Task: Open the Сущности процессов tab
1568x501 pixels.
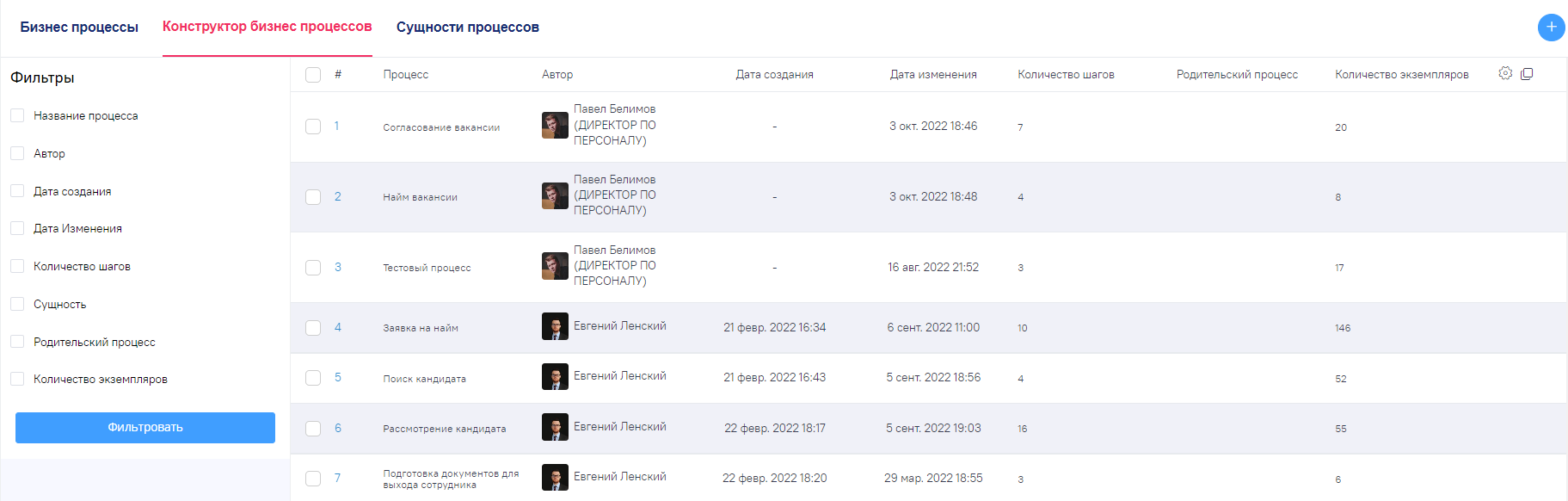Action: pos(467,28)
